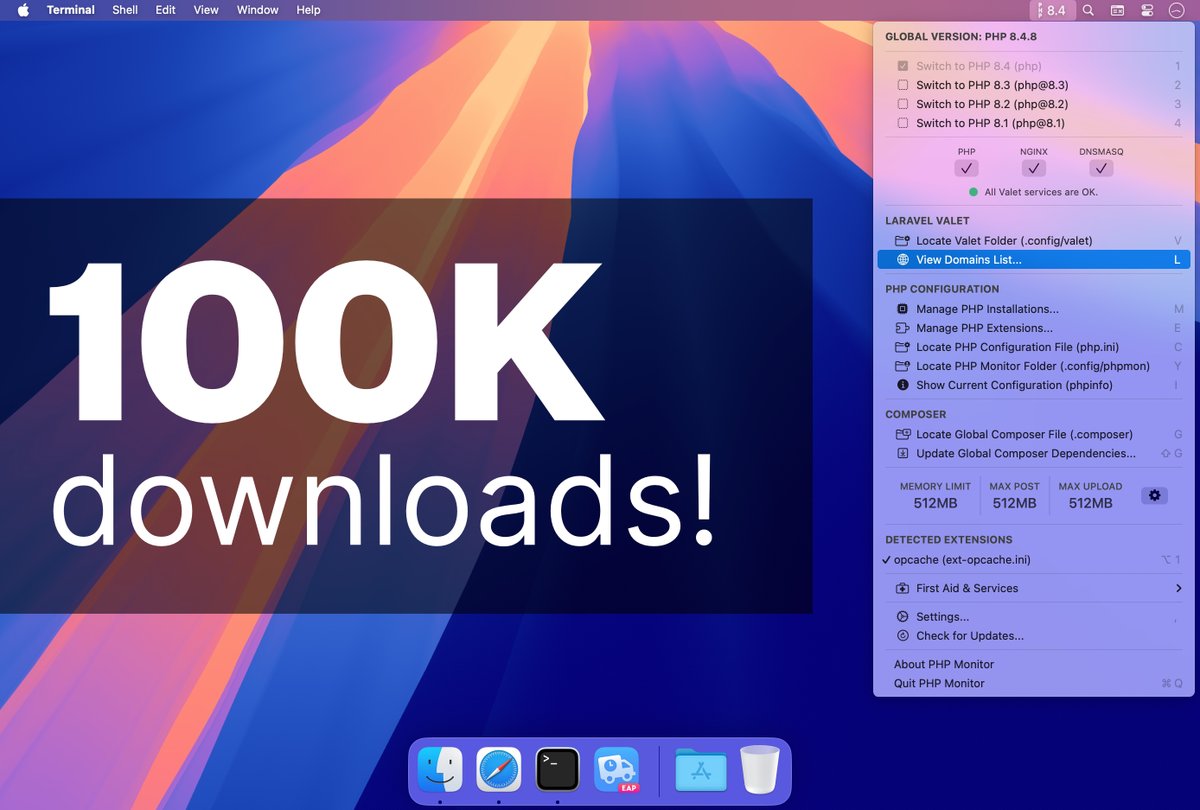Click the Global Composer File folder icon
The image size is (1200, 810).
click(x=902, y=434)
